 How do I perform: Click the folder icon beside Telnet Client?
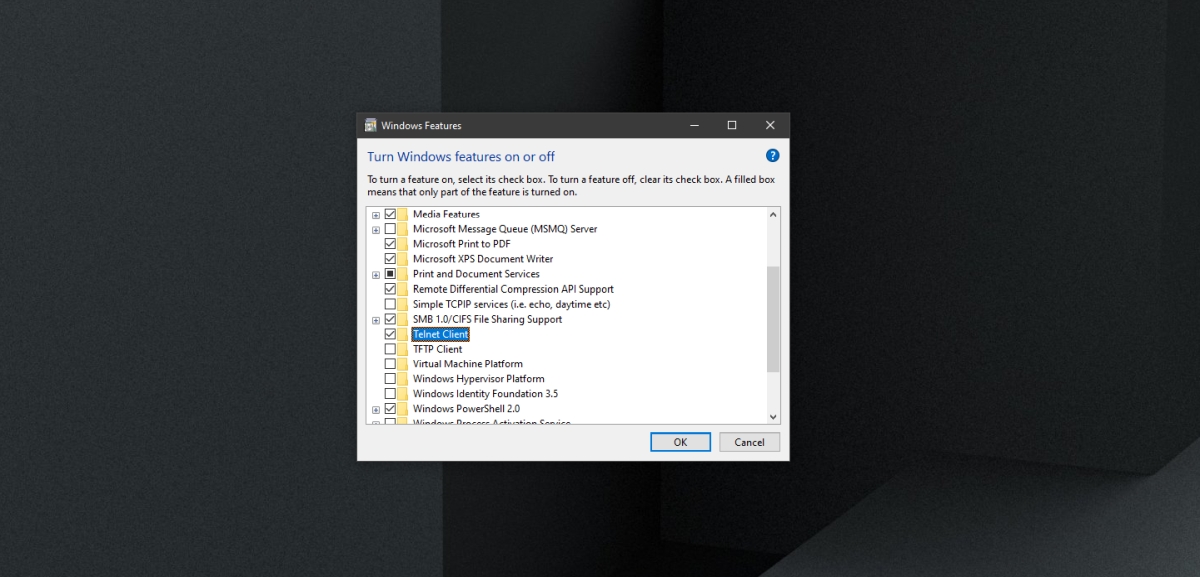tap(404, 334)
